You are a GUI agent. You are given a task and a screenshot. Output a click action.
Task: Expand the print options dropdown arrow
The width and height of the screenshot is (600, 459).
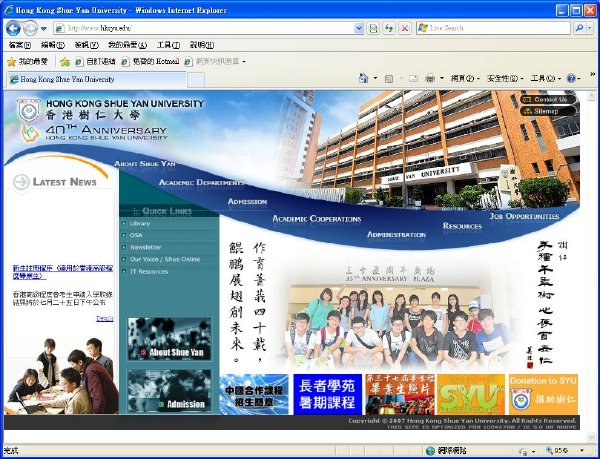[442, 78]
